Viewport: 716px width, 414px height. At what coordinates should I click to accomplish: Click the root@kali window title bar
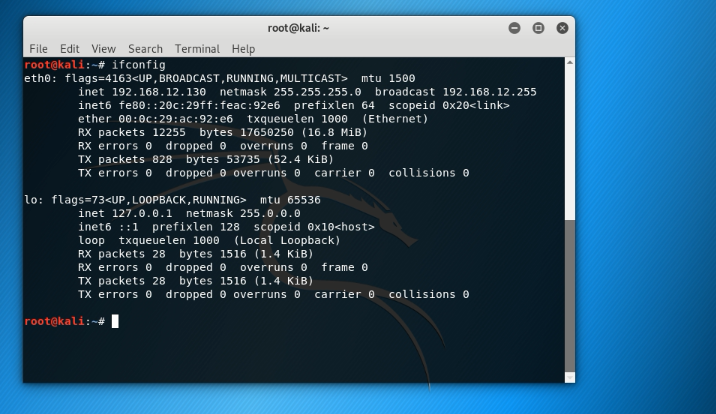[298, 28]
